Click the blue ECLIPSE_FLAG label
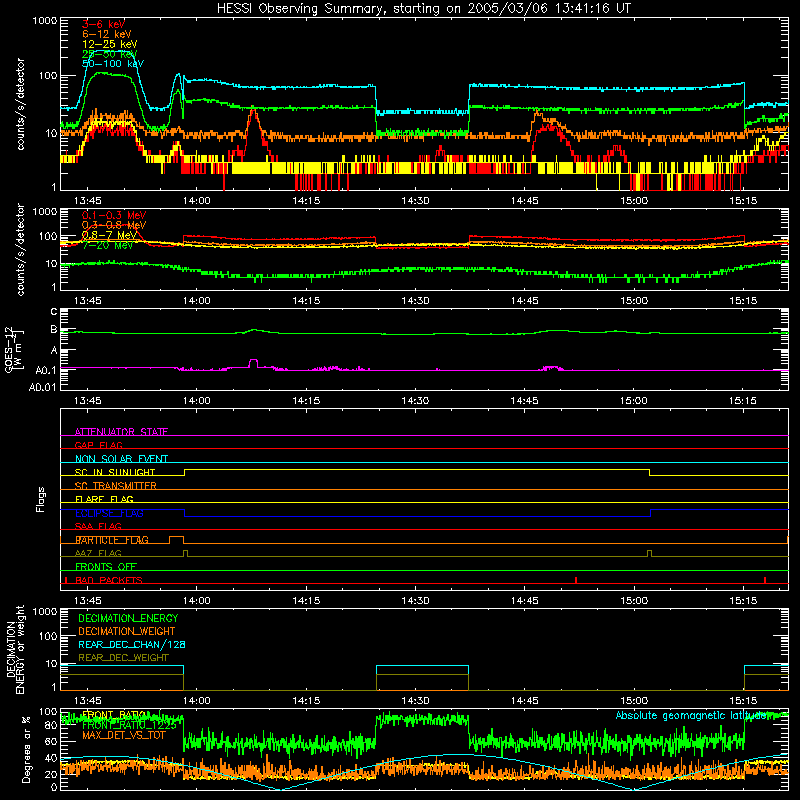The width and height of the screenshot is (800, 800). pyautogui.click(x=109, y=513)
